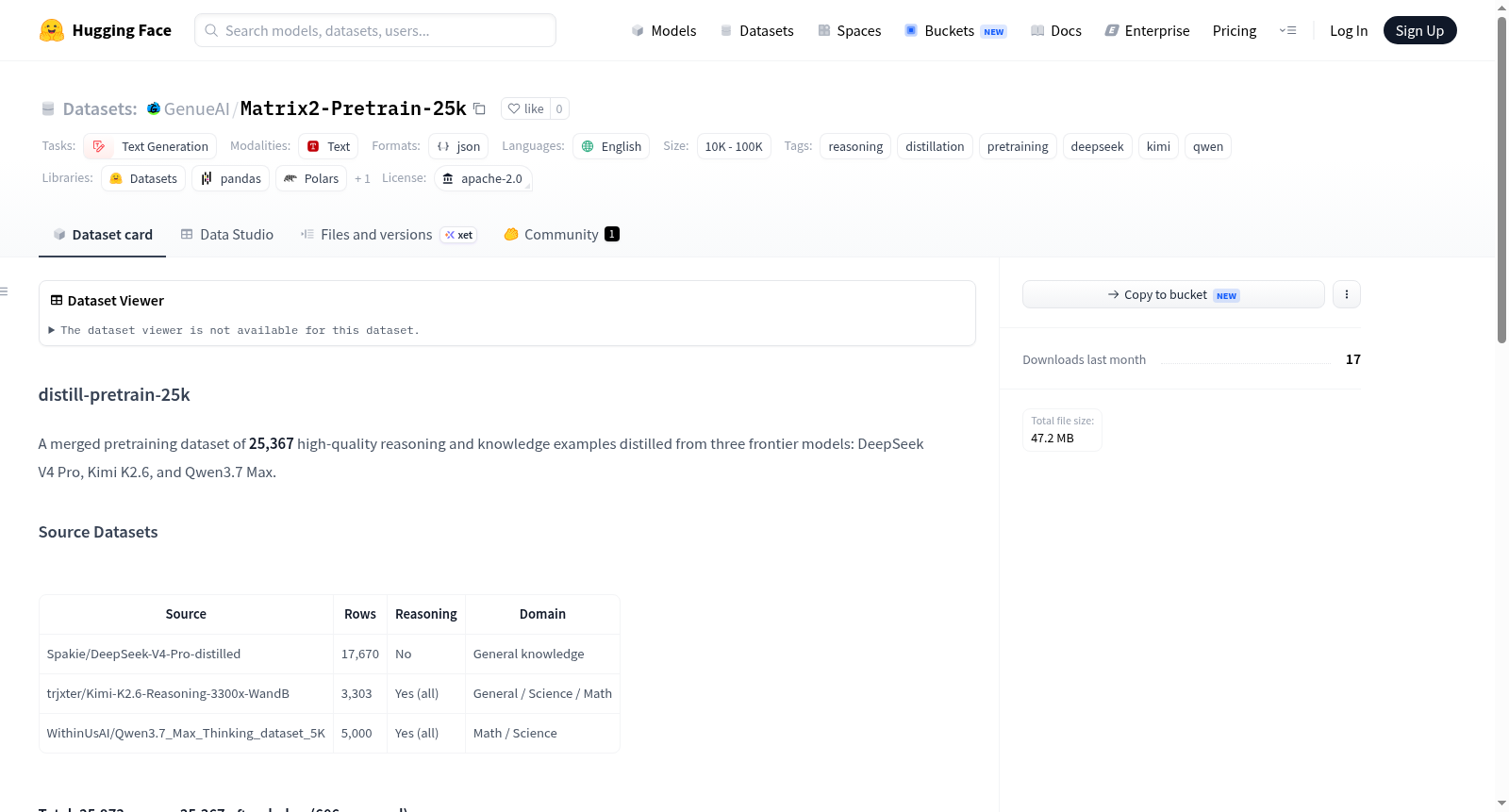Filter by the deepseek tag
Viewport: 1509px width, 812px height.
1097,146
